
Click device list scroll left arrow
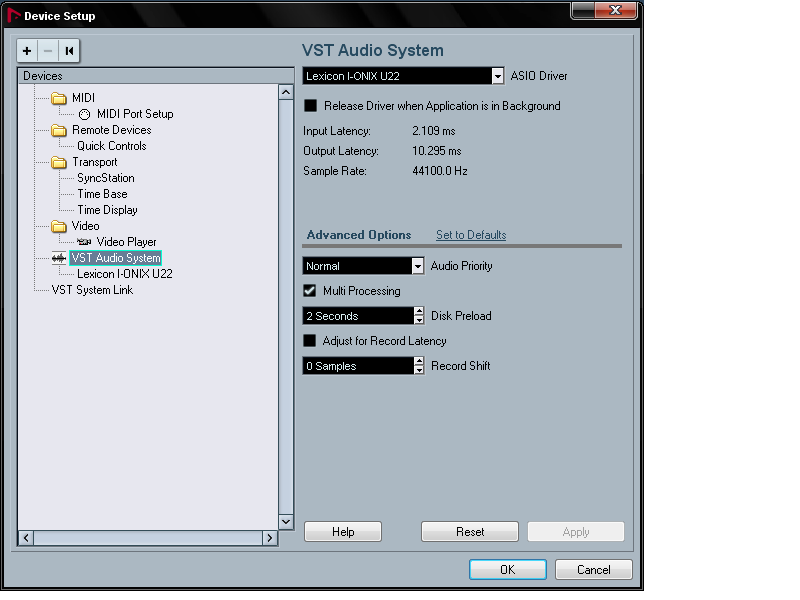(26, 538)
